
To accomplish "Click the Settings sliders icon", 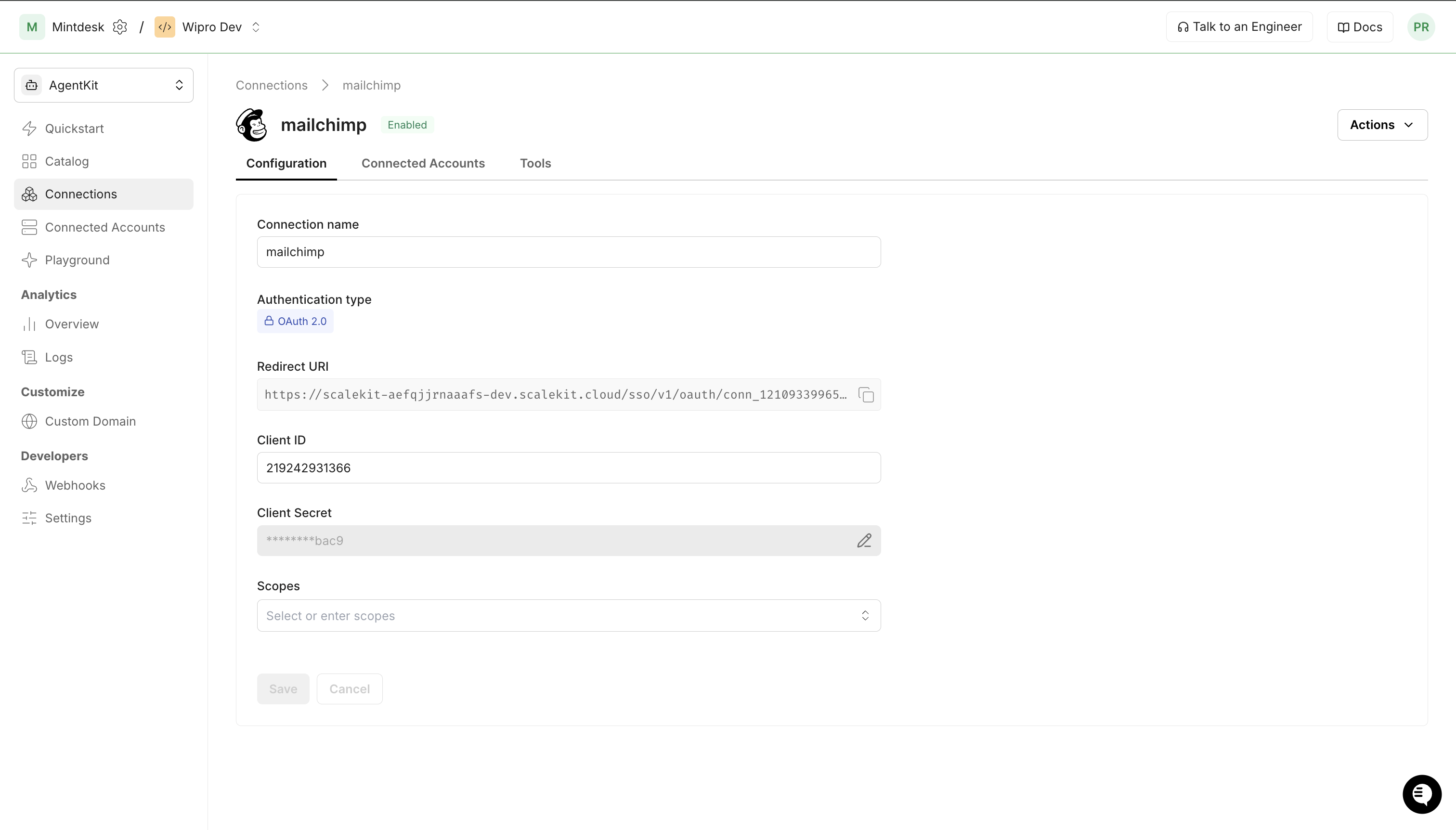I will click(30, 518).
